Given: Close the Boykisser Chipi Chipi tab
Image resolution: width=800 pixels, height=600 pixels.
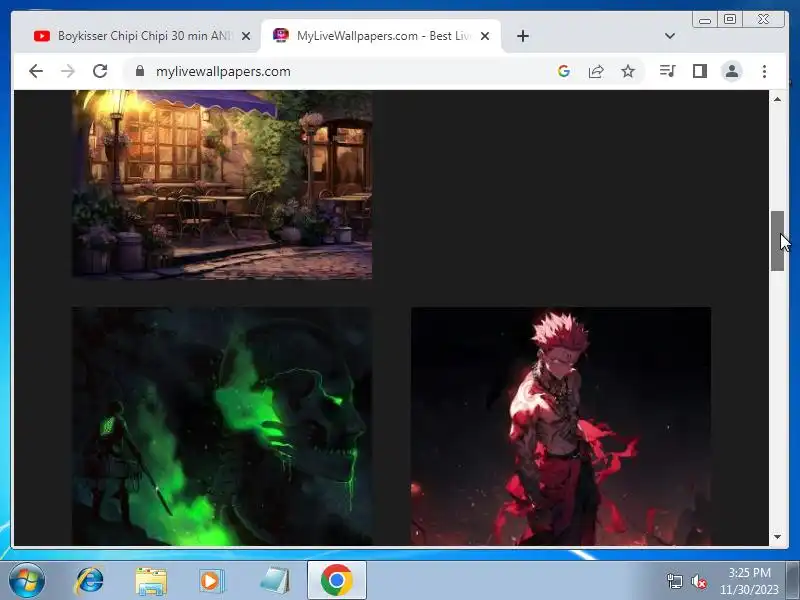Looking at the screenshot, I should point(246,36).
